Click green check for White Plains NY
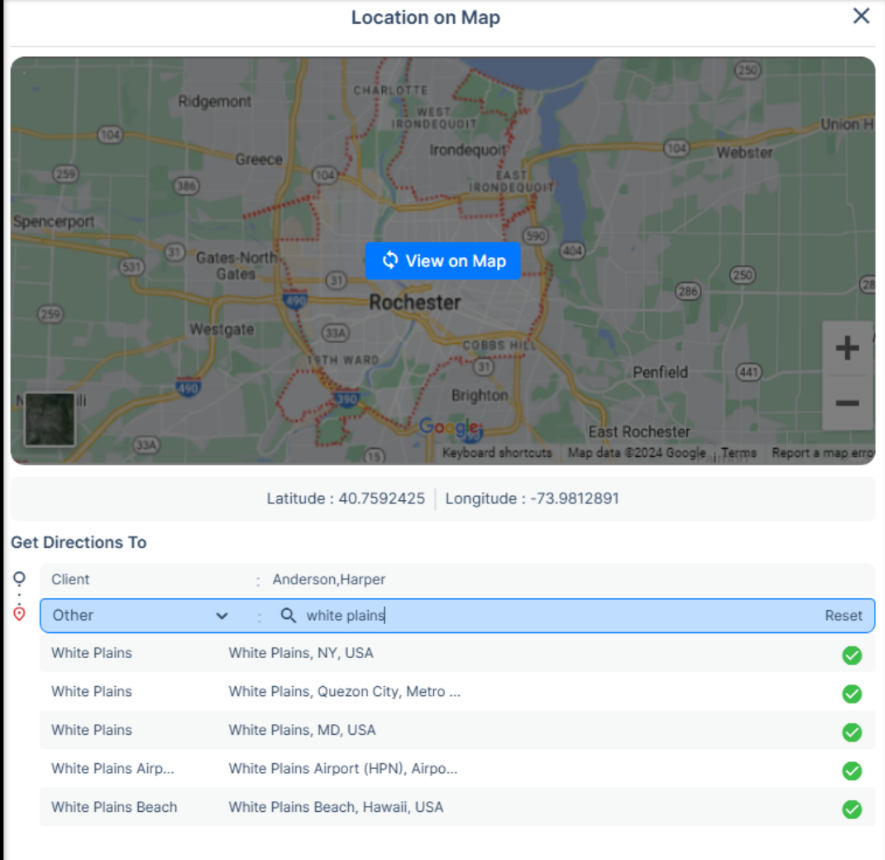885x860 pixels. coord(852,655)
